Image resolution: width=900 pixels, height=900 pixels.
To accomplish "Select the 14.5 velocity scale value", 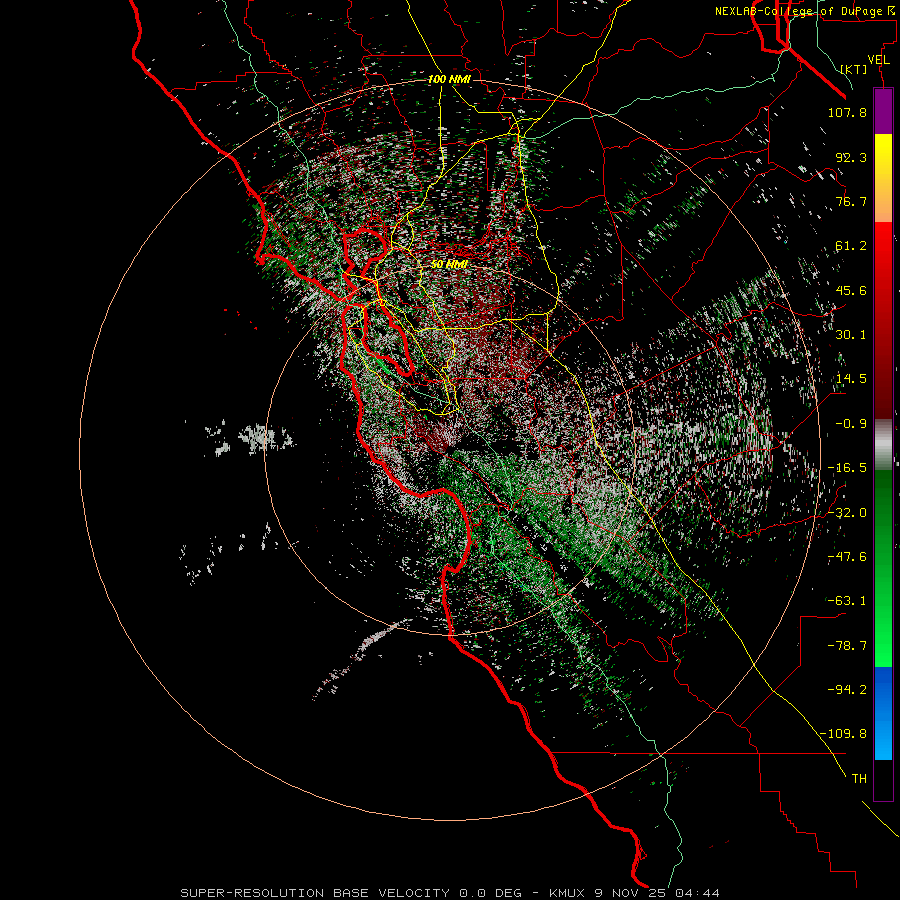I will (x=851, y=379).
